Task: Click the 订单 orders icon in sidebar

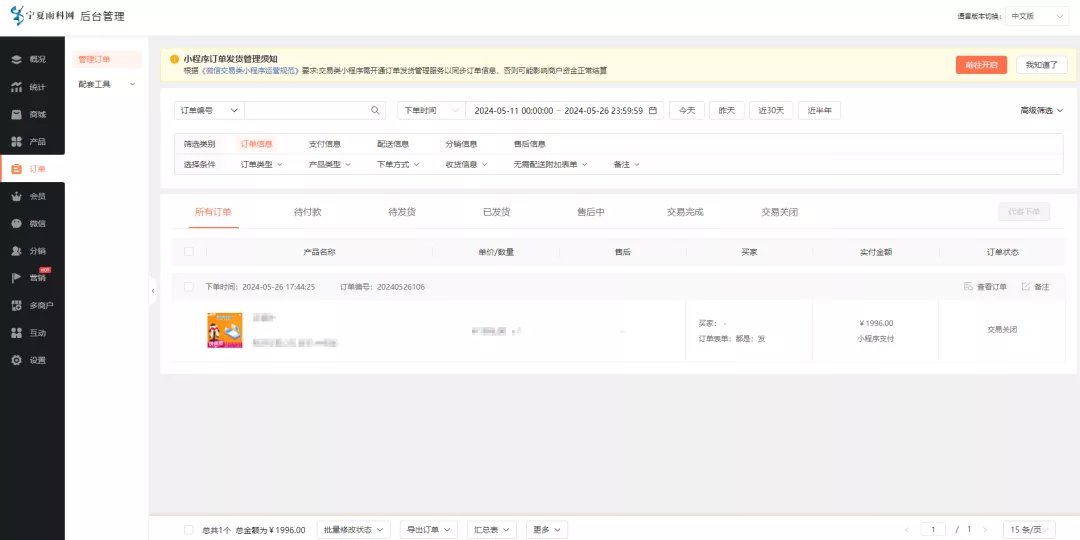Action: click(x=17, y=169)
